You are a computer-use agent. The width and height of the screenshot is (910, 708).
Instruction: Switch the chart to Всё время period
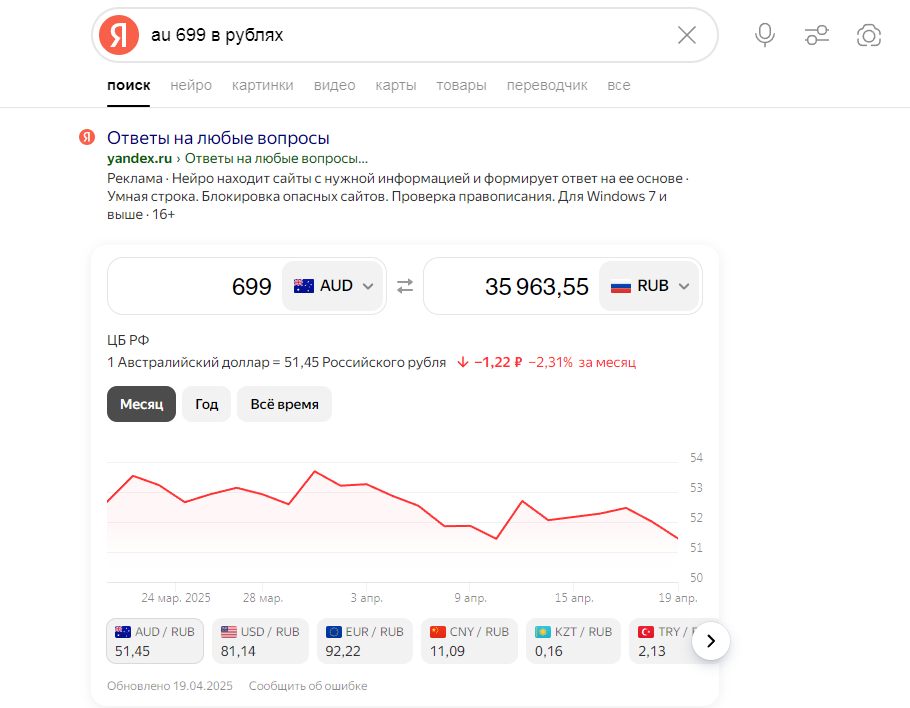[284, 404]
